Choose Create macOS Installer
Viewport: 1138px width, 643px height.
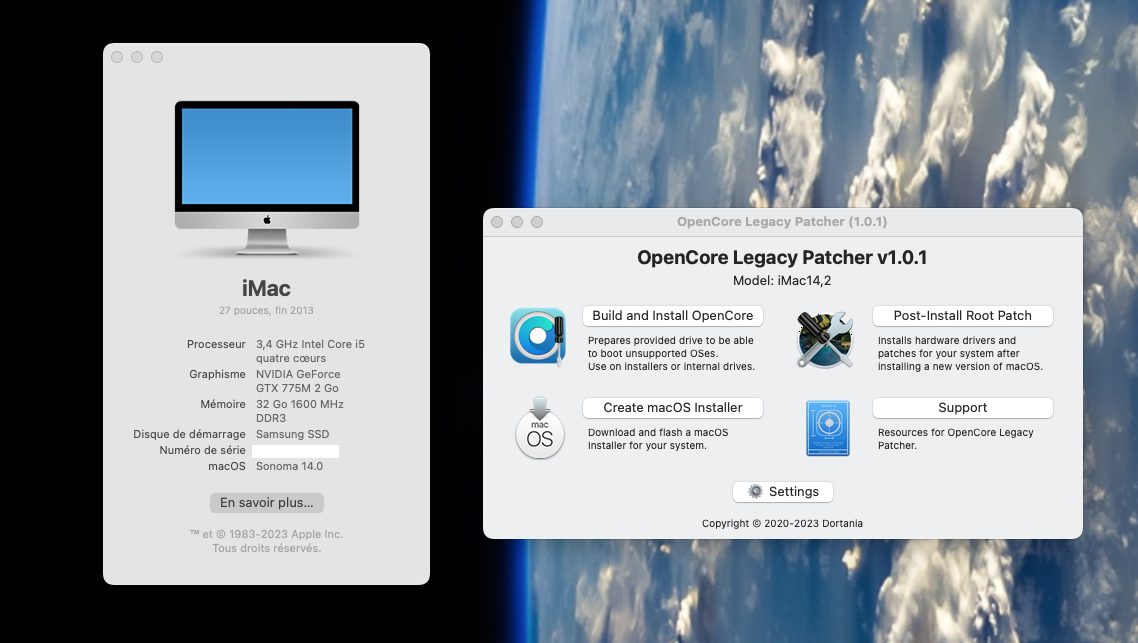click(x=673, y=408)
